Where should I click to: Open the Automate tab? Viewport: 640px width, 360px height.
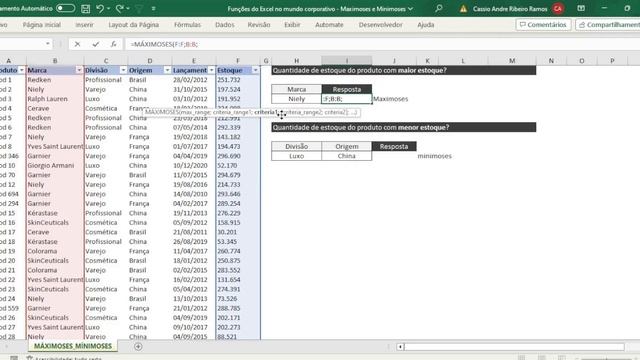click(329, 25)
